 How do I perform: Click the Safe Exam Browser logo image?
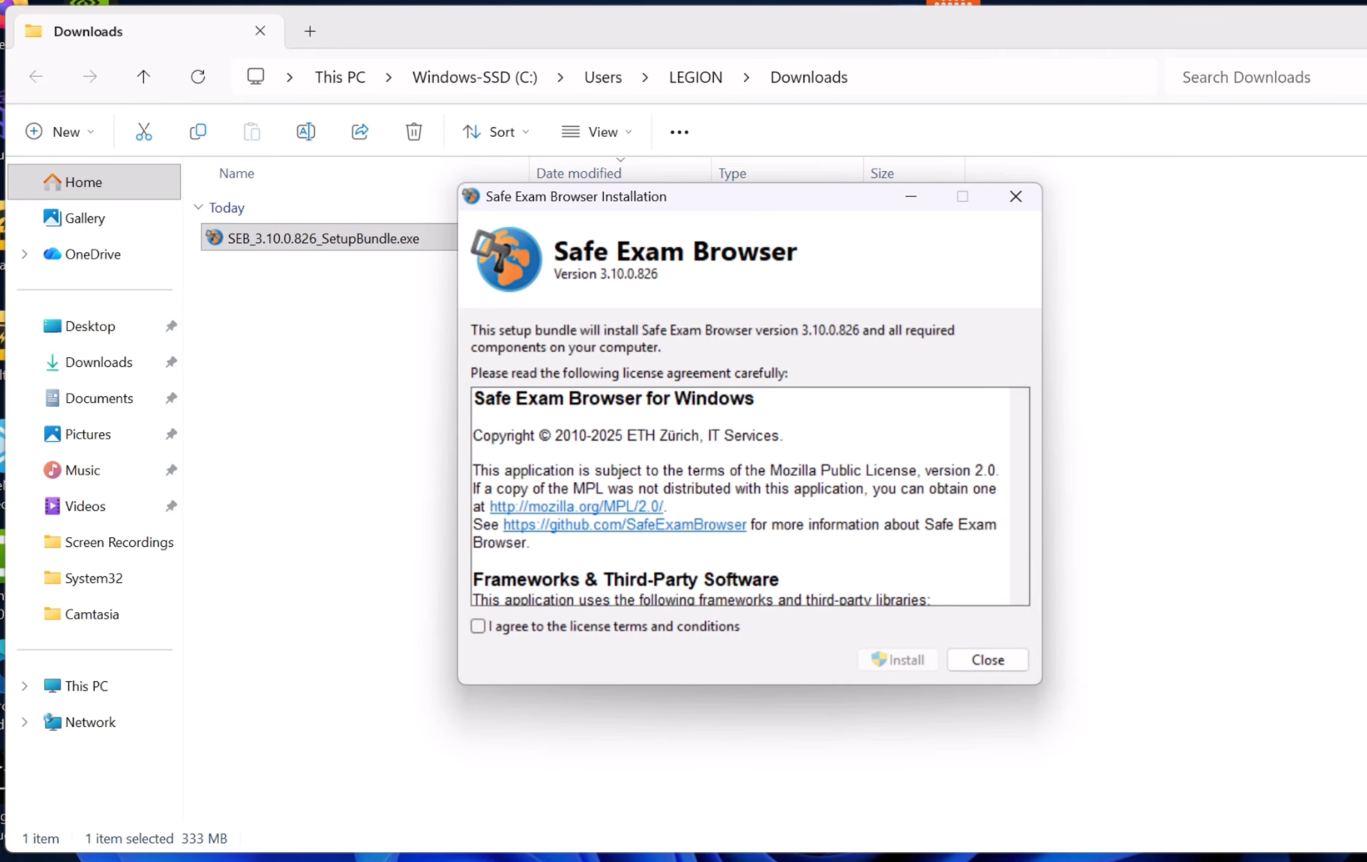[507, 259]
